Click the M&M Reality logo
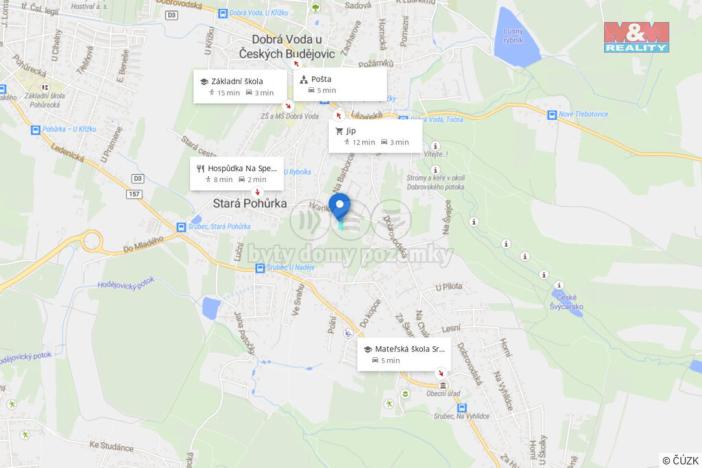702x468 pixels. point(636,37)
